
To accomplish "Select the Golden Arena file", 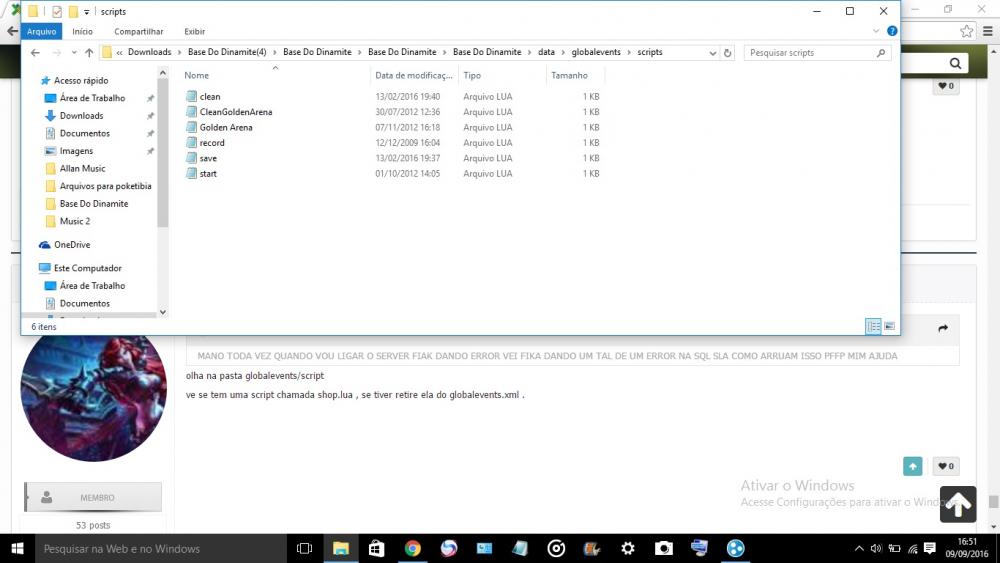I will click(x=226, y=127).
